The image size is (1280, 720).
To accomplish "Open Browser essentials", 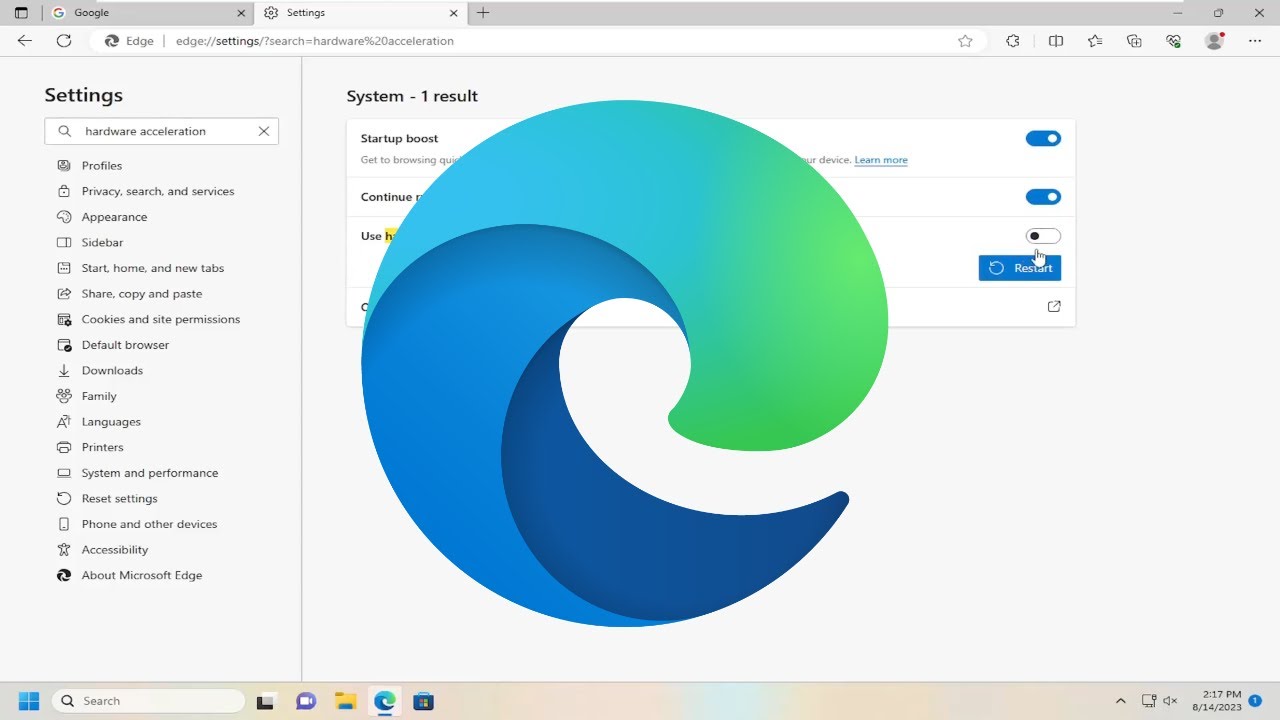I will click(1174, 41).
